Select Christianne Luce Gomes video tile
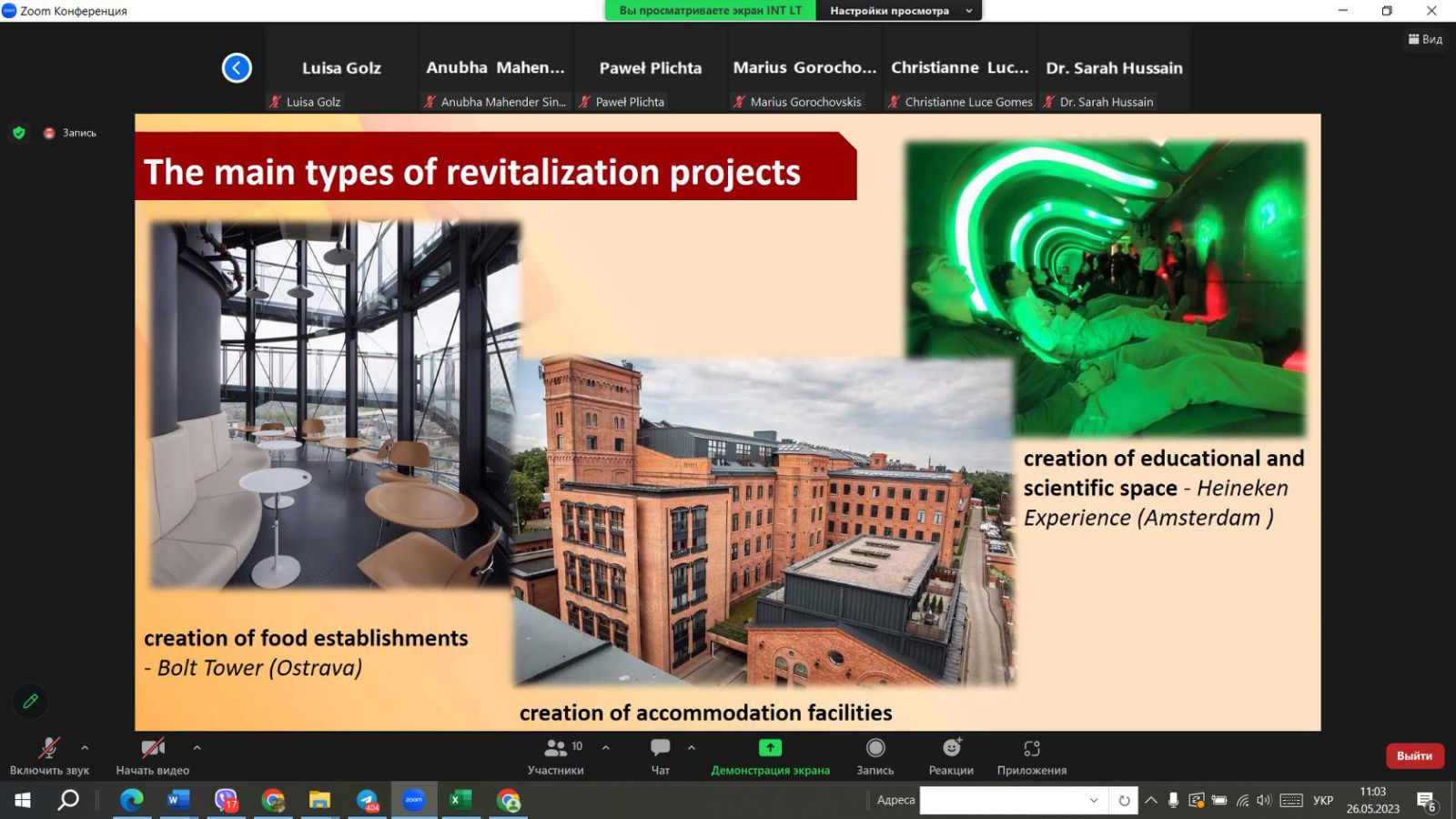1456x819 pixels. pos(960,68)
